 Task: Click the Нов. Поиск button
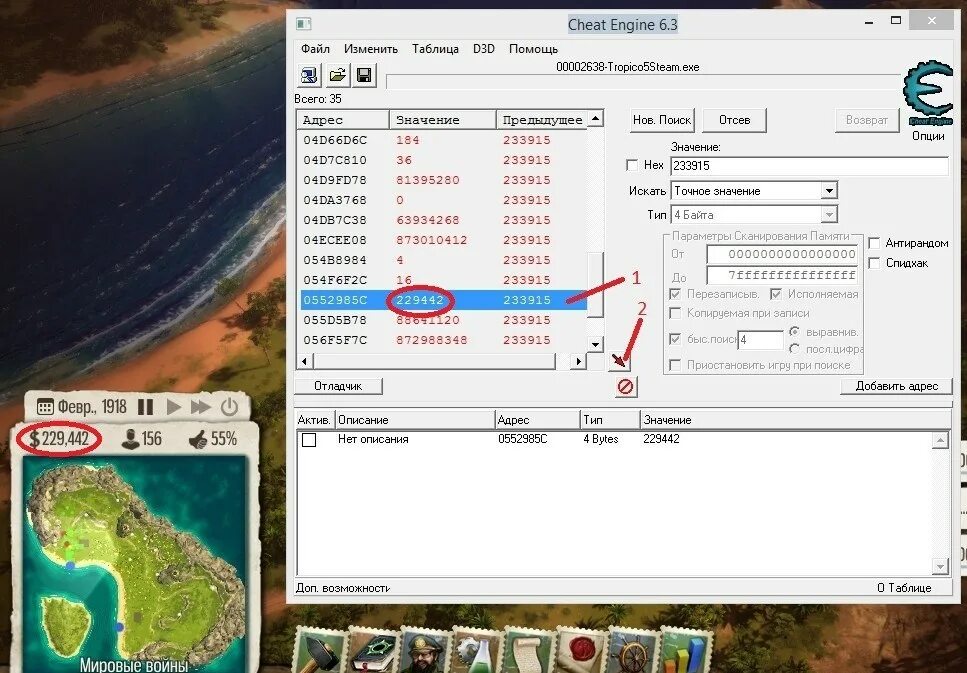click(662, 120)
